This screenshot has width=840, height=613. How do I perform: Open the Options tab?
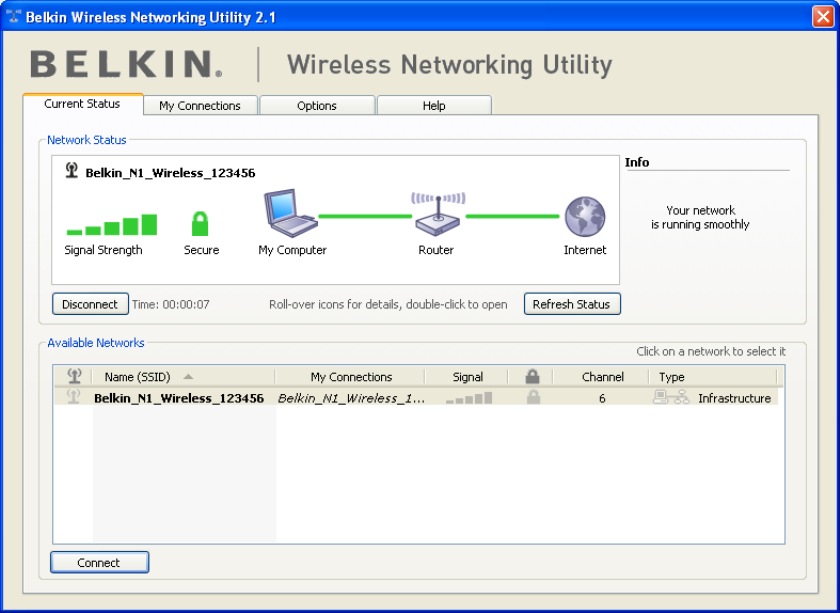click(317, 106)
